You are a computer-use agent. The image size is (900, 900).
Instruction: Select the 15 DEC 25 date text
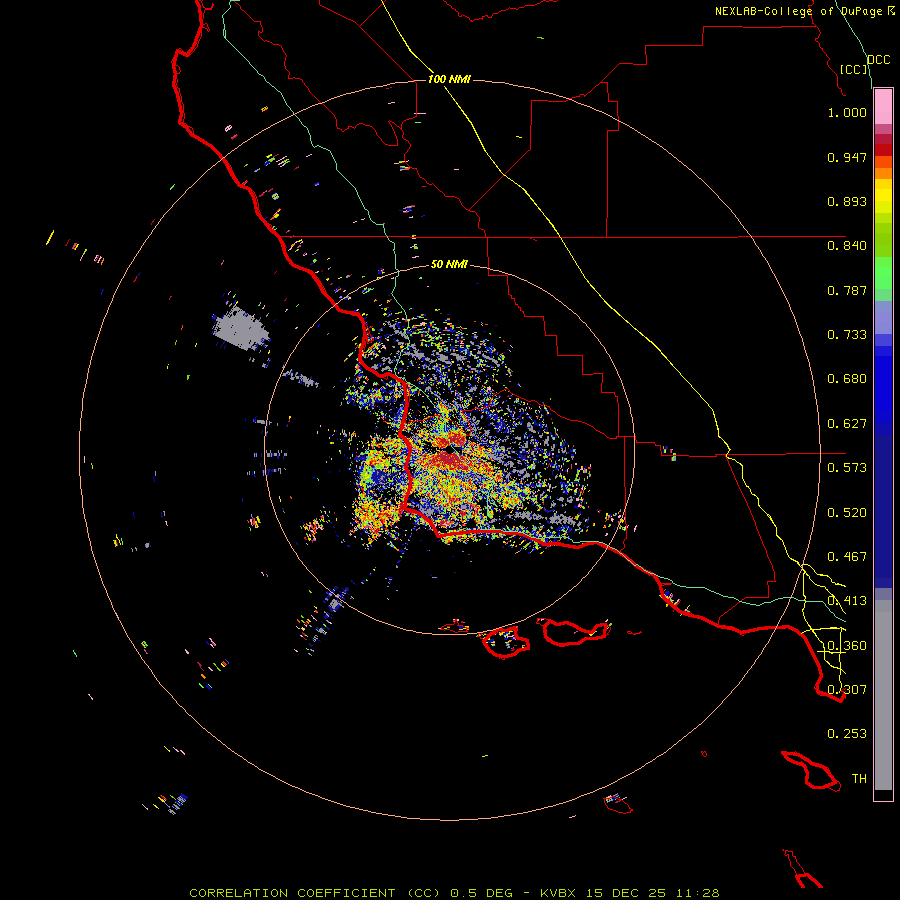[626, 893]
